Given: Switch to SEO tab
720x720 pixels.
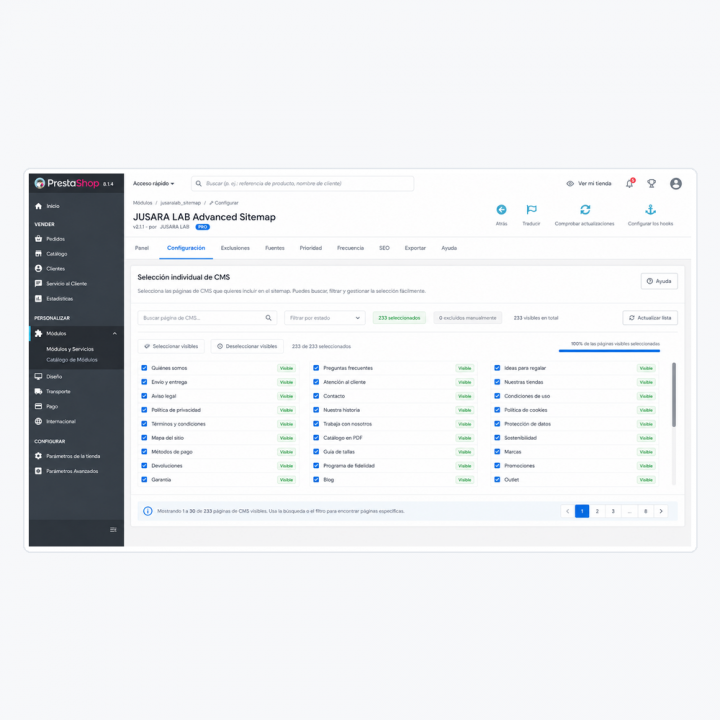Looking at the screenshot, I should [384, 248].
